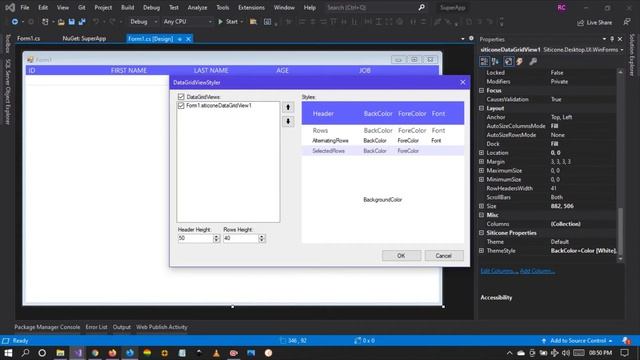Click the RC account avatar

click(562, 7)
